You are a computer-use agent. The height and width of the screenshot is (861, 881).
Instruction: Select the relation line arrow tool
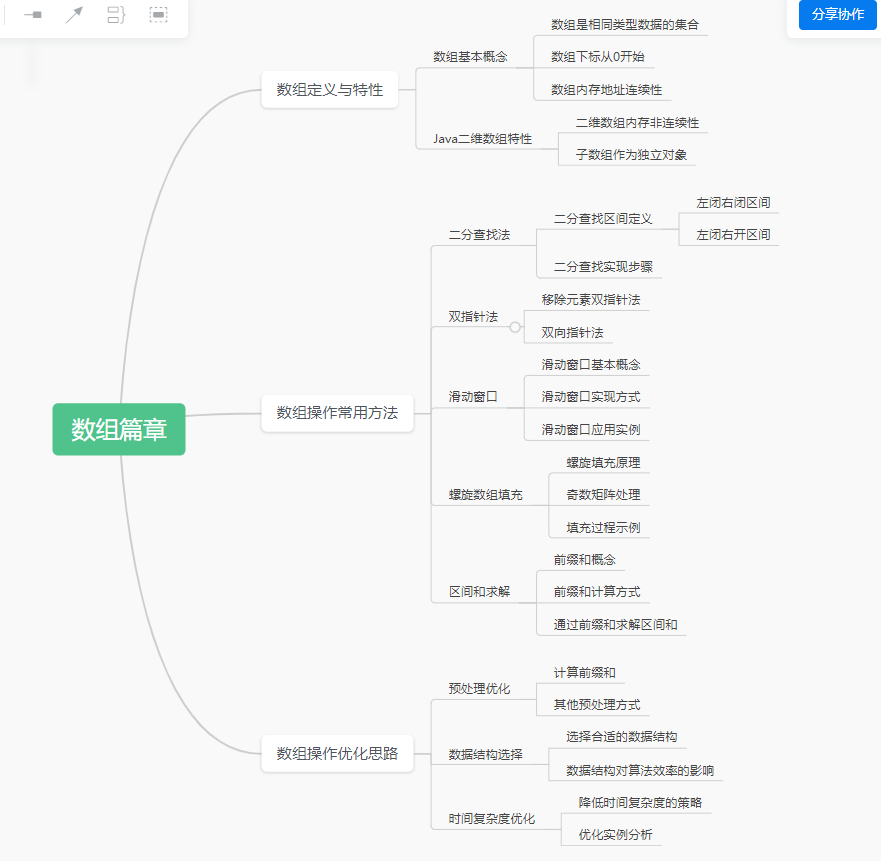[74, 16]
